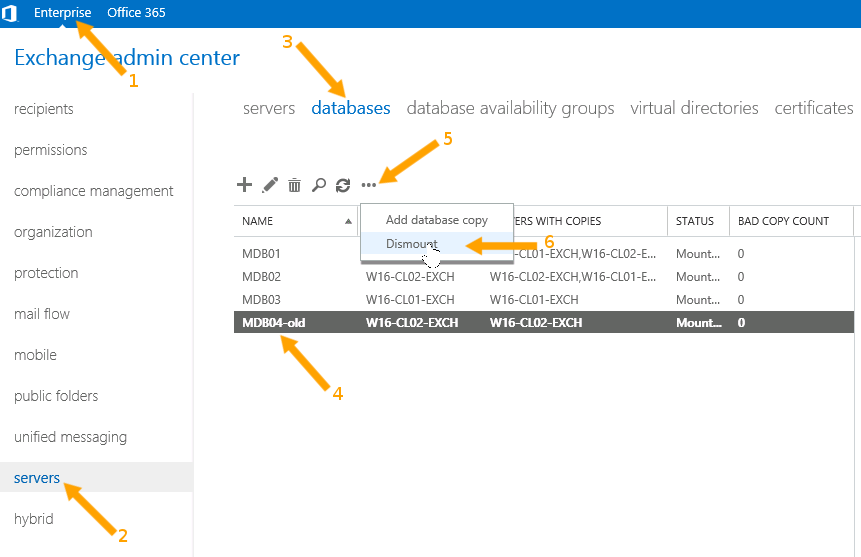The width and height of the screenshot is (861, 557).
Task: Add a new database with plus icon
Action: point(244,185)
